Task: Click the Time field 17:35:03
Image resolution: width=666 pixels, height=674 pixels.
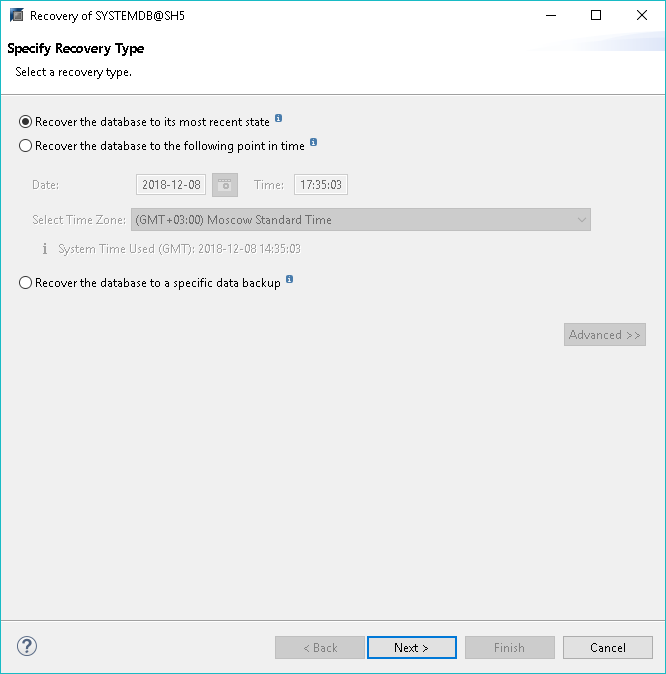Action: coord(321,185)
